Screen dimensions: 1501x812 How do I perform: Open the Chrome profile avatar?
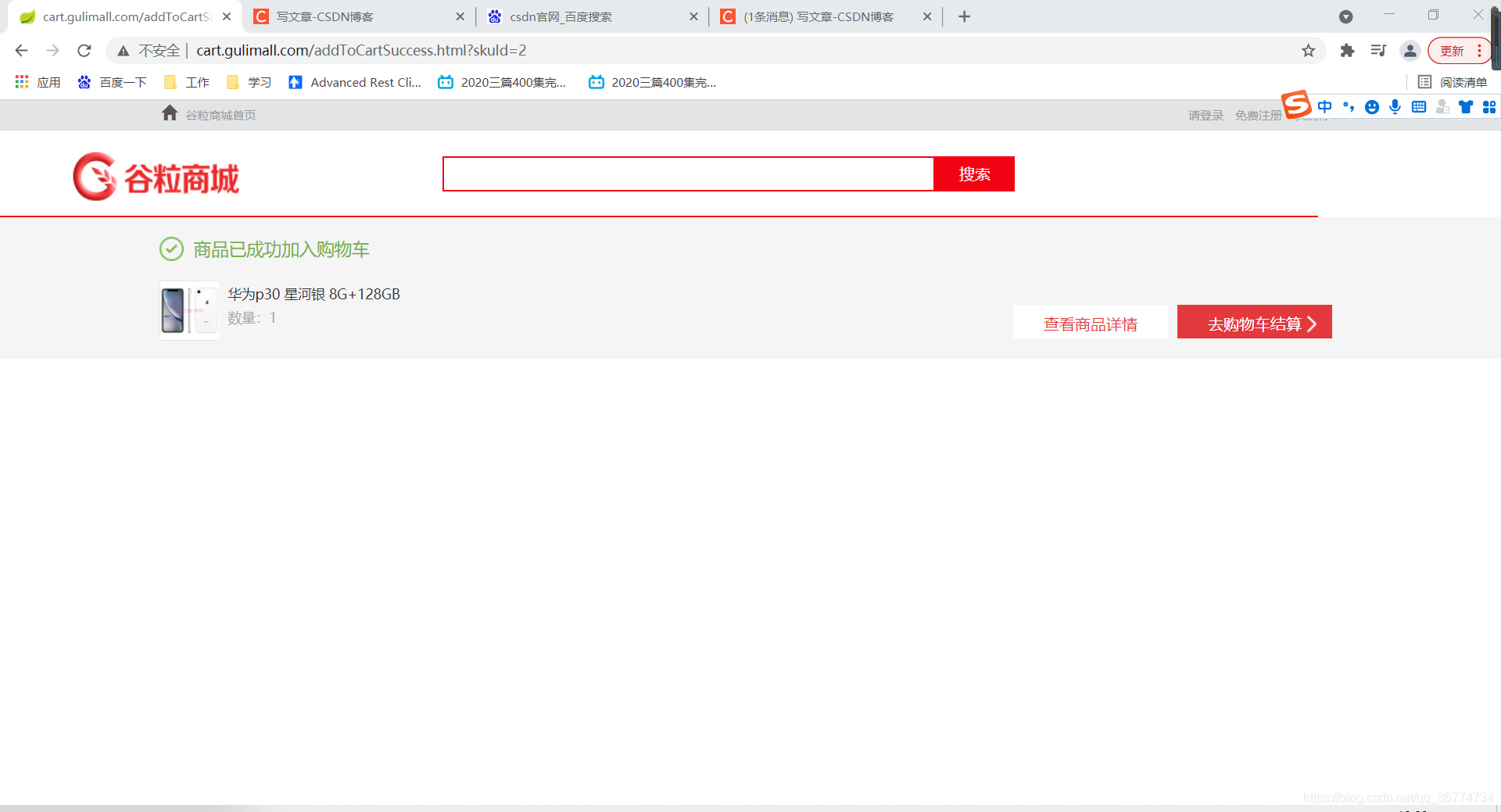click(x=1410, y=51)
